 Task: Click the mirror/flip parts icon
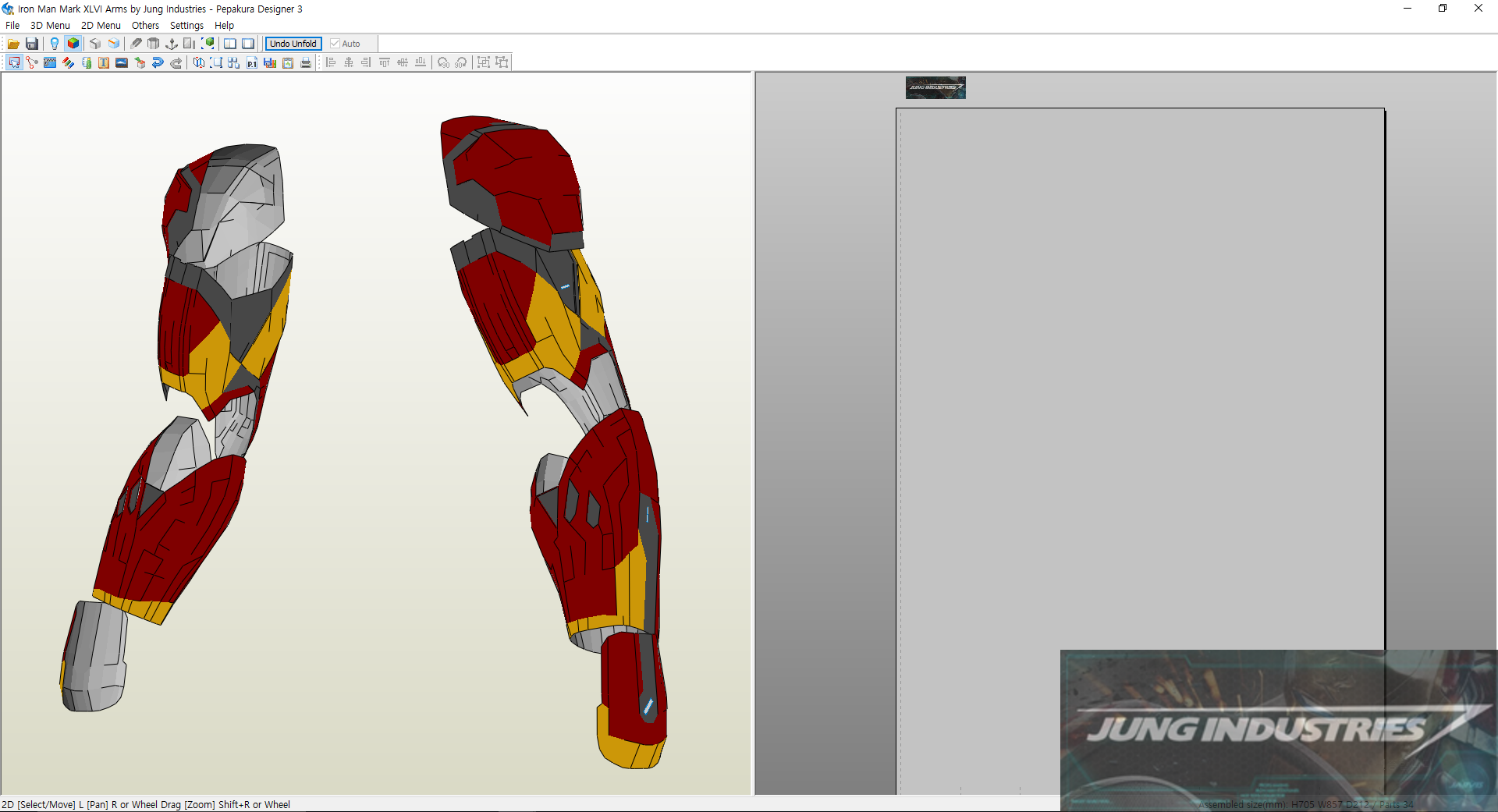pos(198,62)
